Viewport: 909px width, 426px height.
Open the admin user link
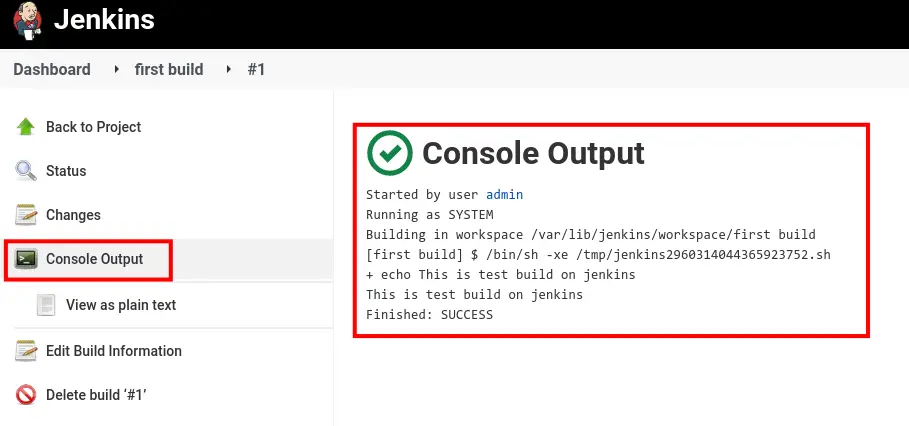pos(504,195)
